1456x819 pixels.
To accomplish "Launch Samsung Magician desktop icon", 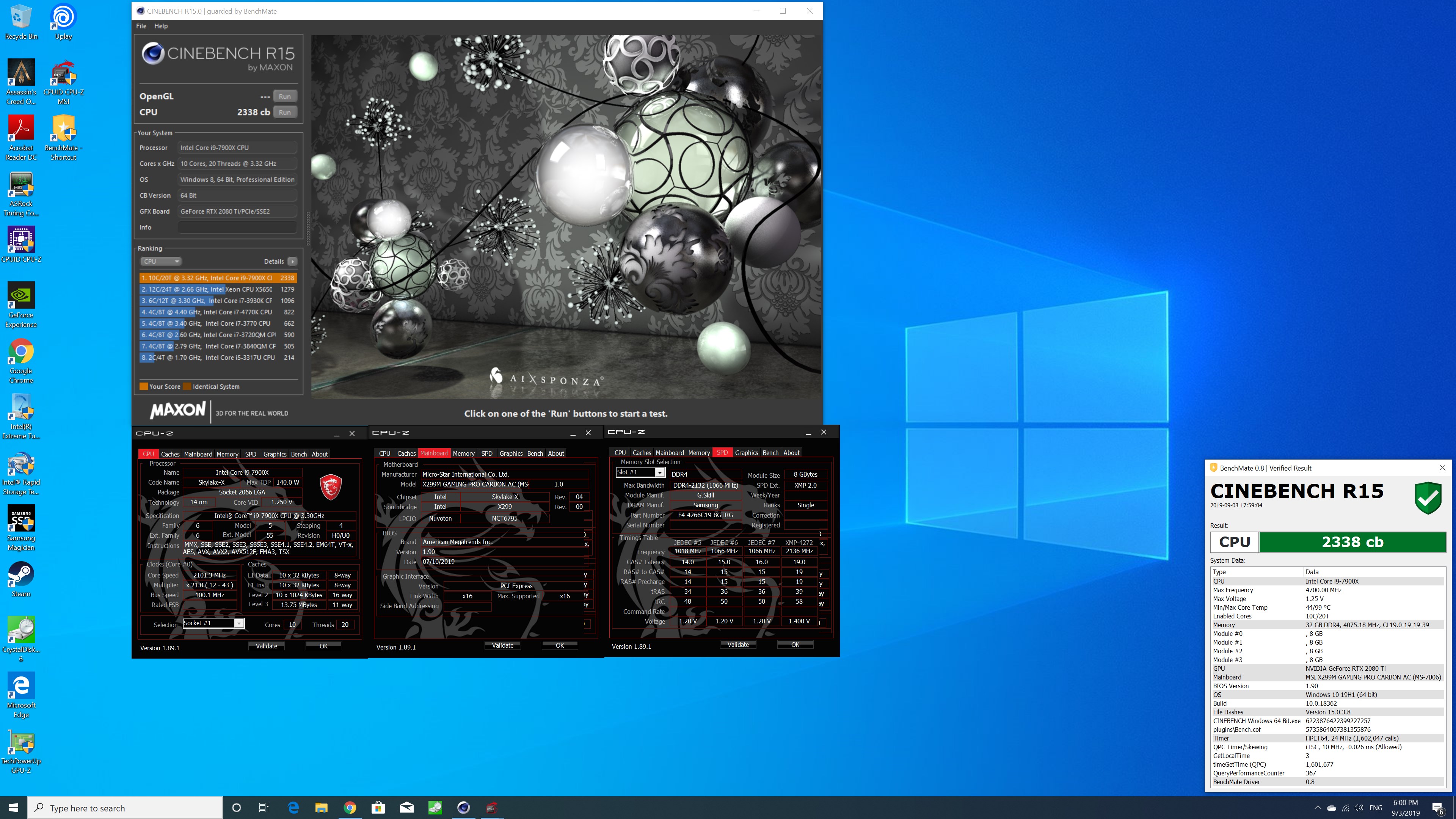I will (21, 528).
